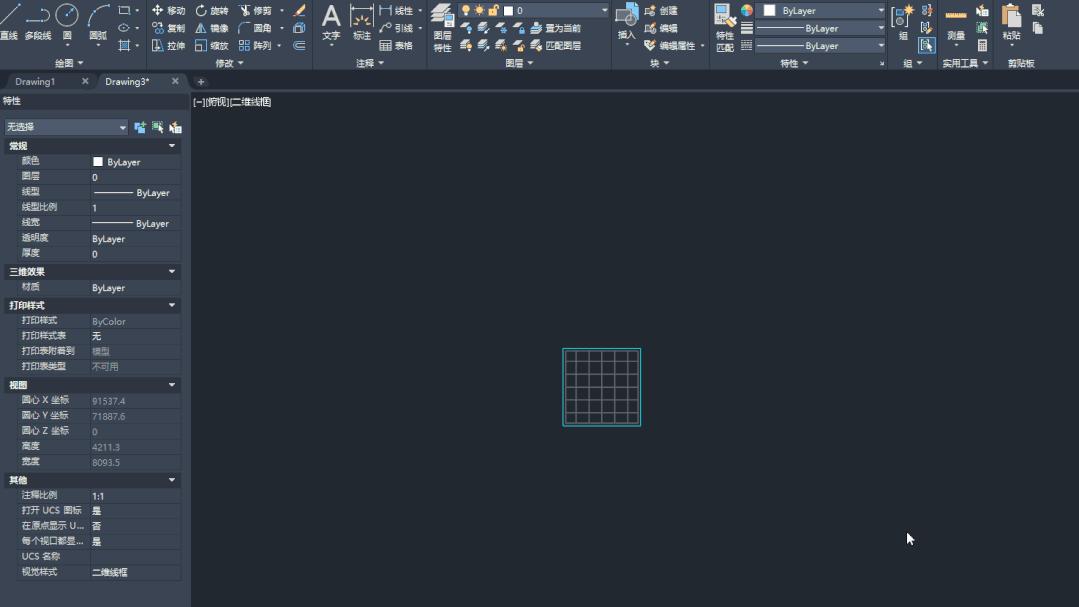Viewport: 1079px width, 607px height.
Task: Click the 颜色 ByLayer color swatch
Action: (98, 162)
